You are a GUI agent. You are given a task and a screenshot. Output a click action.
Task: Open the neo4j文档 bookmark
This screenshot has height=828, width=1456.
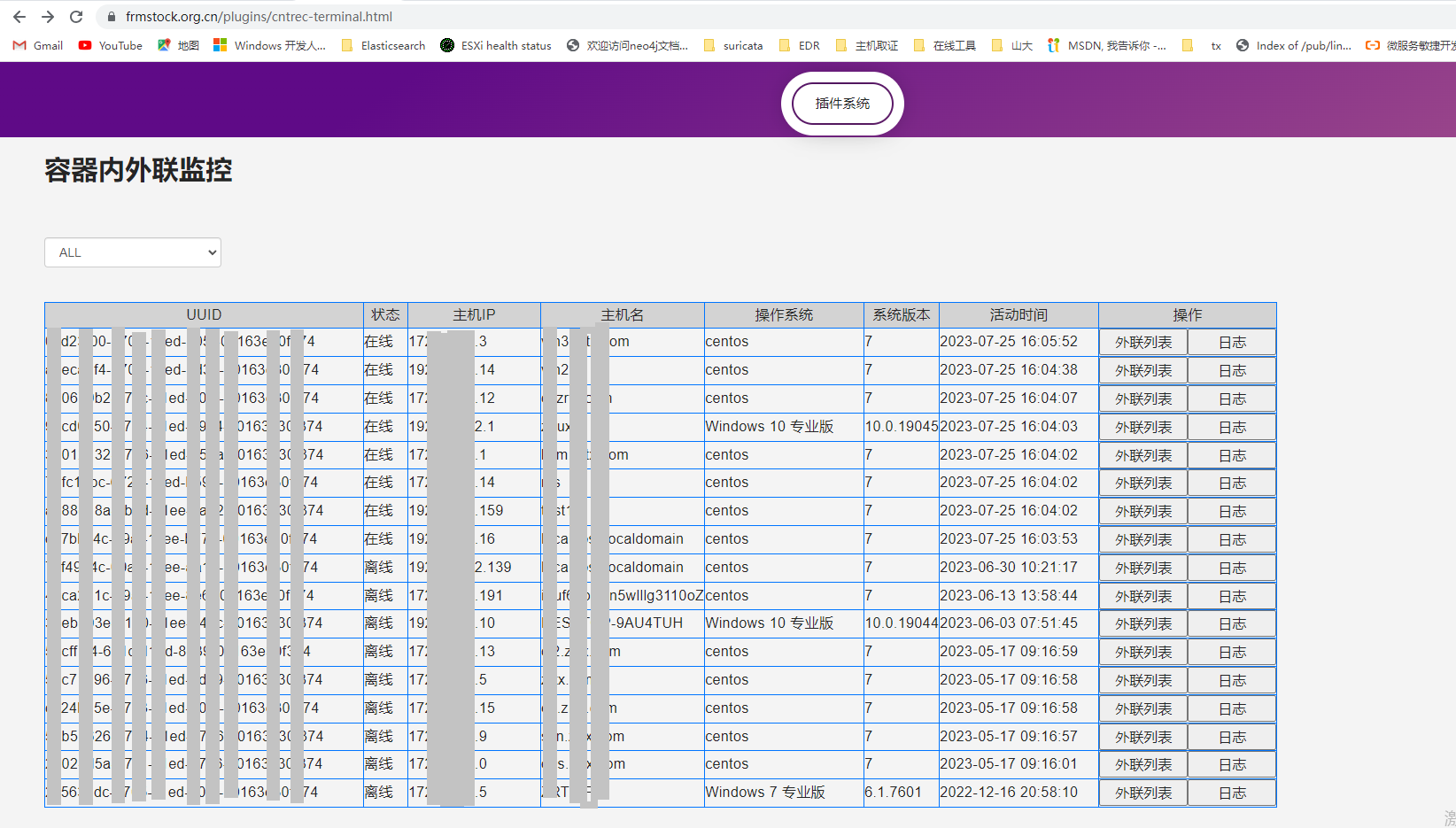point(627,45)
